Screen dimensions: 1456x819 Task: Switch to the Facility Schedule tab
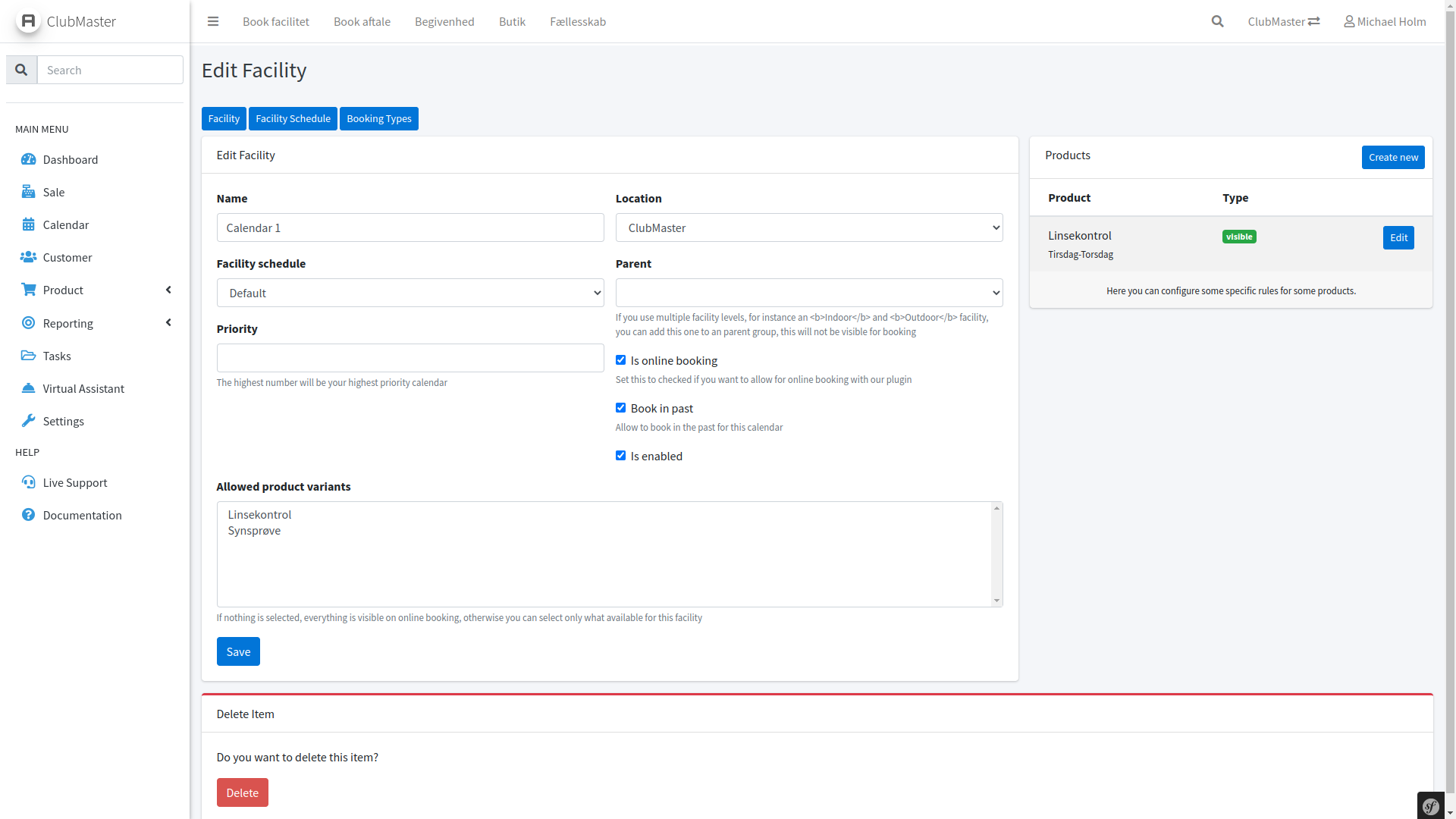tap(293, 118)
